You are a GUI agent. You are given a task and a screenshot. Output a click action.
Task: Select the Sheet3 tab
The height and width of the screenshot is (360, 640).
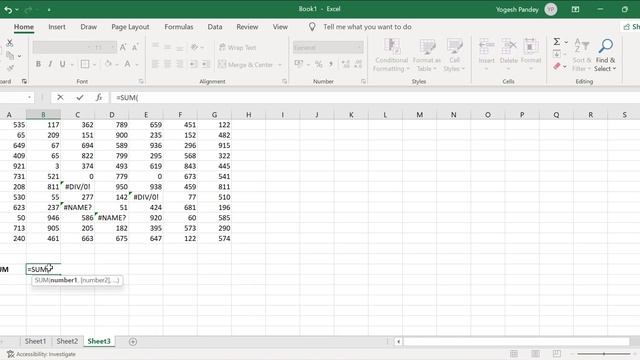[x=99, y=341]
